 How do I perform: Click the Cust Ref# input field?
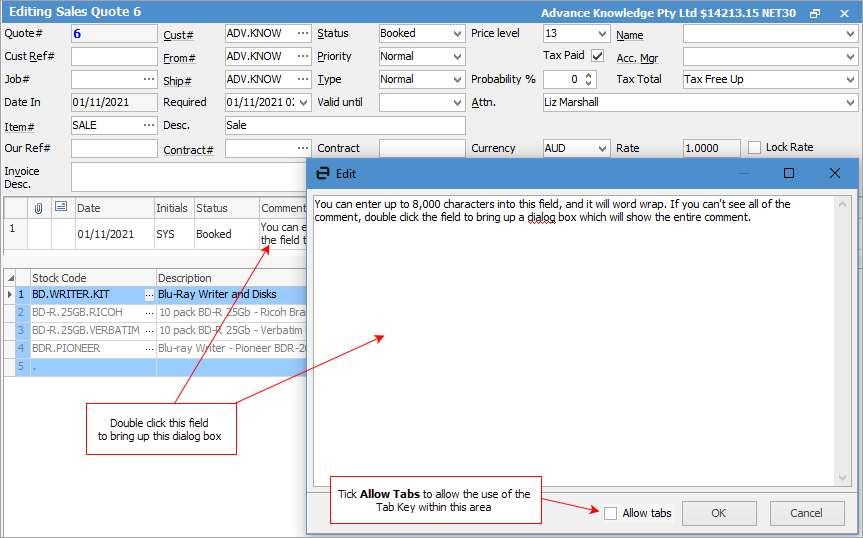[114, 57]
